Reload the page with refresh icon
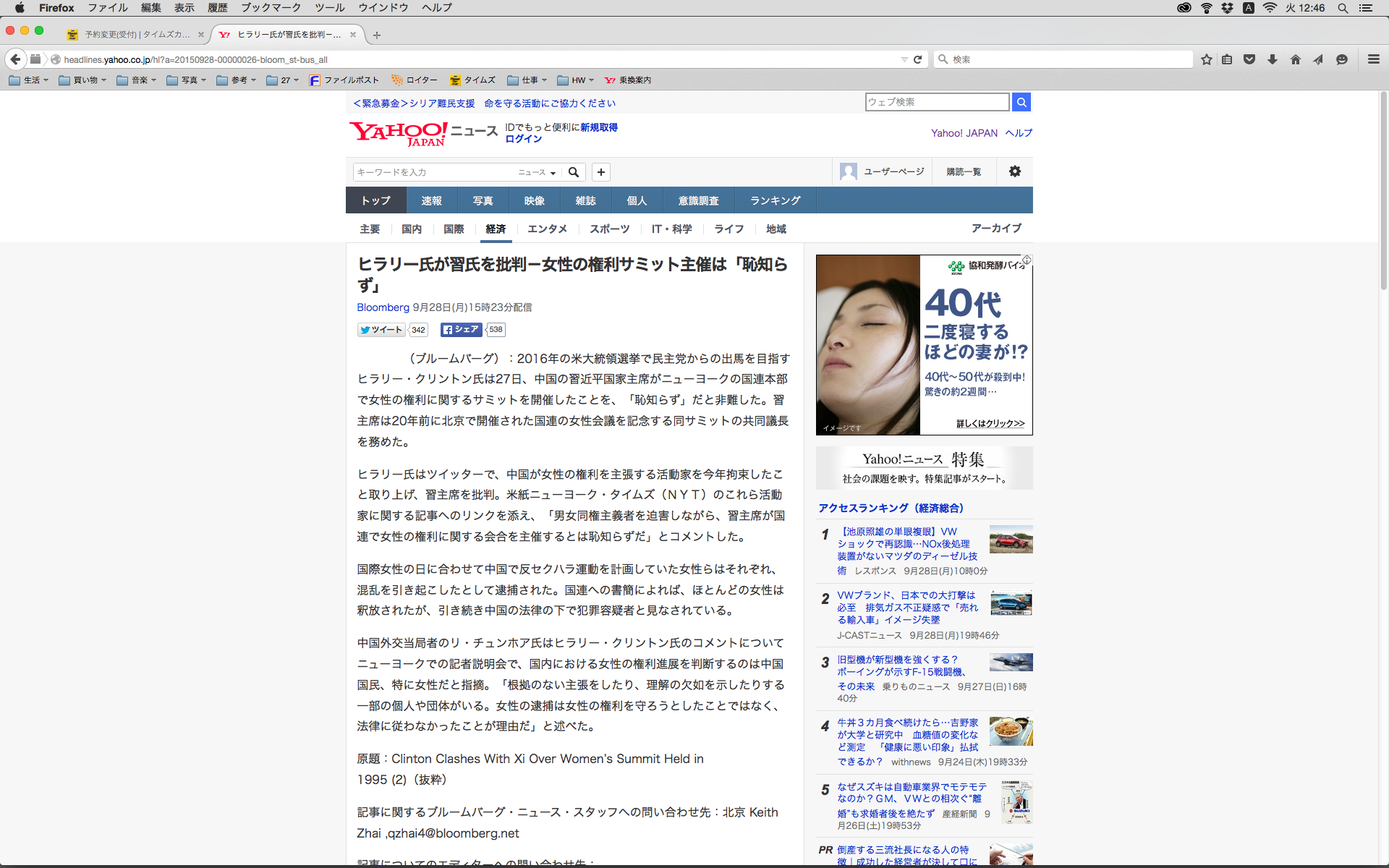Screen dimensions: 1389x868 pos(917,59)
